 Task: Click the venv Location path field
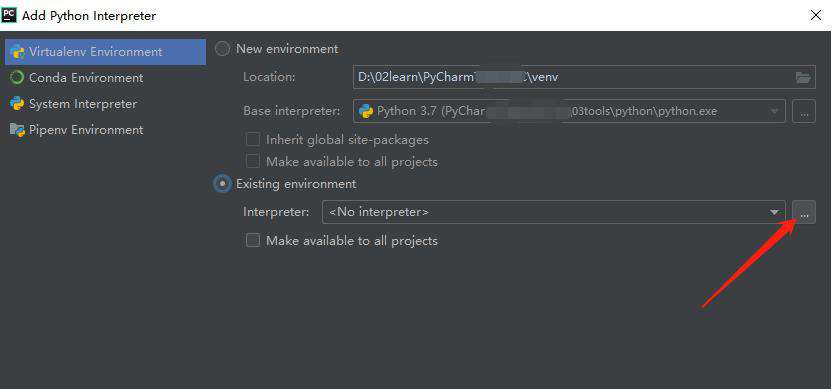(584, 77)
